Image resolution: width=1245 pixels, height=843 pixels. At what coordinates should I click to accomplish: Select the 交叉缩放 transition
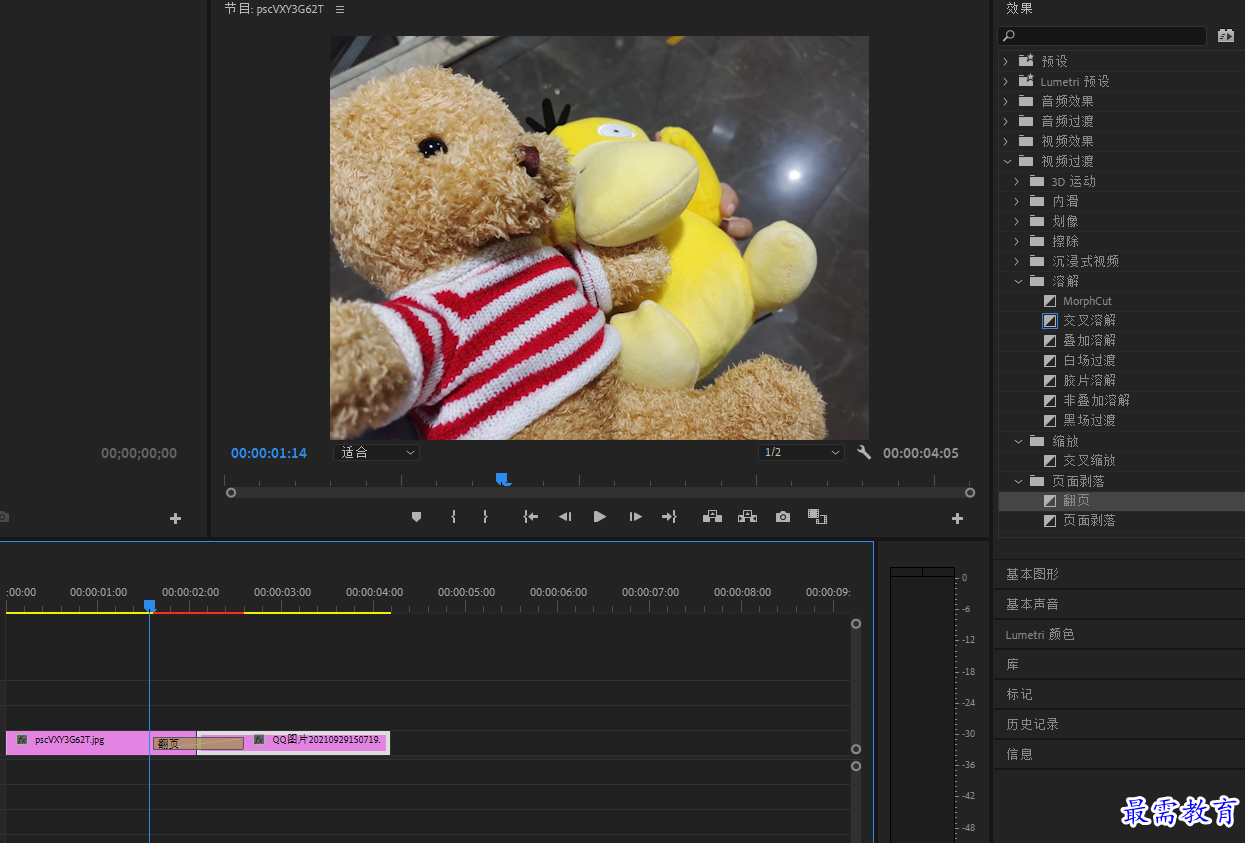1089,461
